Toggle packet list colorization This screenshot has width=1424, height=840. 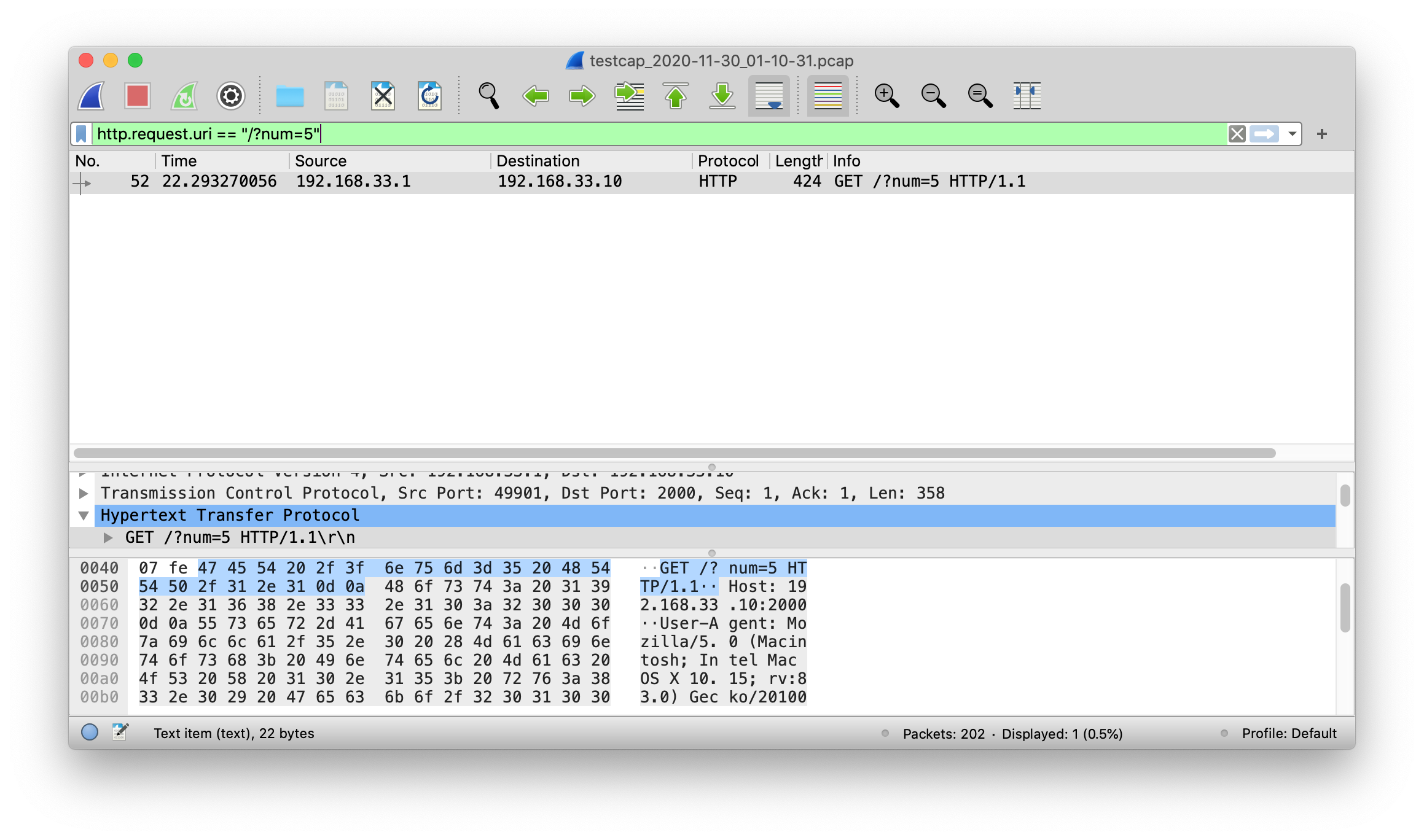point(827,96)
